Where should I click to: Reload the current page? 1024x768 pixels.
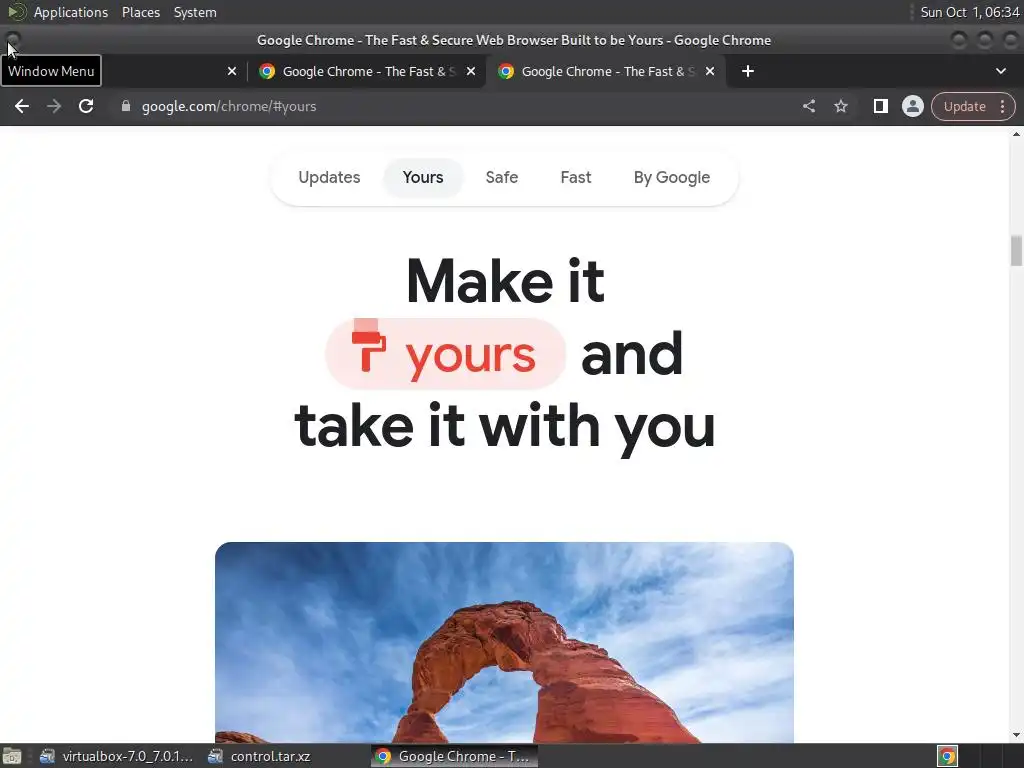pos(86,106)
